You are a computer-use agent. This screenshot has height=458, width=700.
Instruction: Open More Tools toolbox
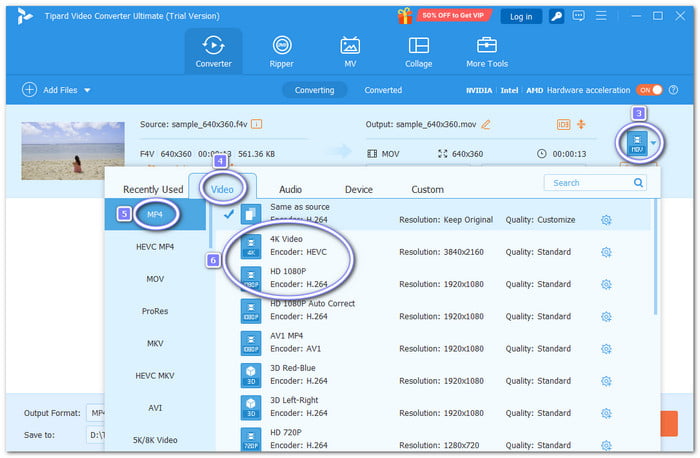click(487, 51)
